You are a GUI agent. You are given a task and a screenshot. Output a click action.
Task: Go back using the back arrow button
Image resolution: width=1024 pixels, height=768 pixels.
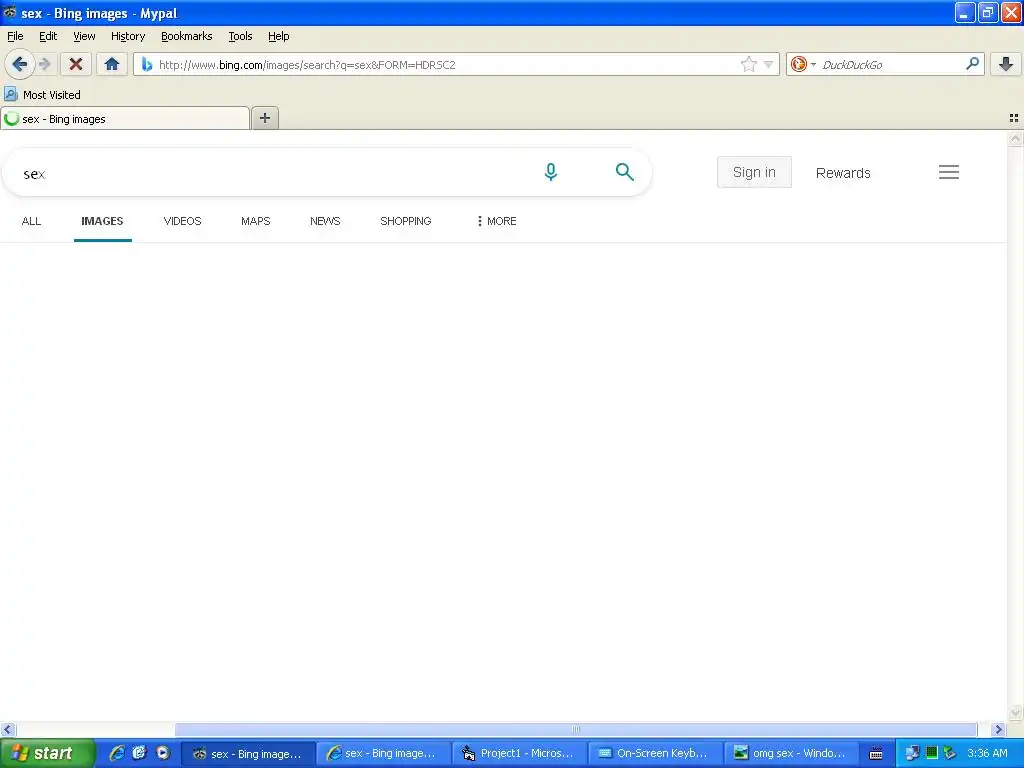click(20, 64)
